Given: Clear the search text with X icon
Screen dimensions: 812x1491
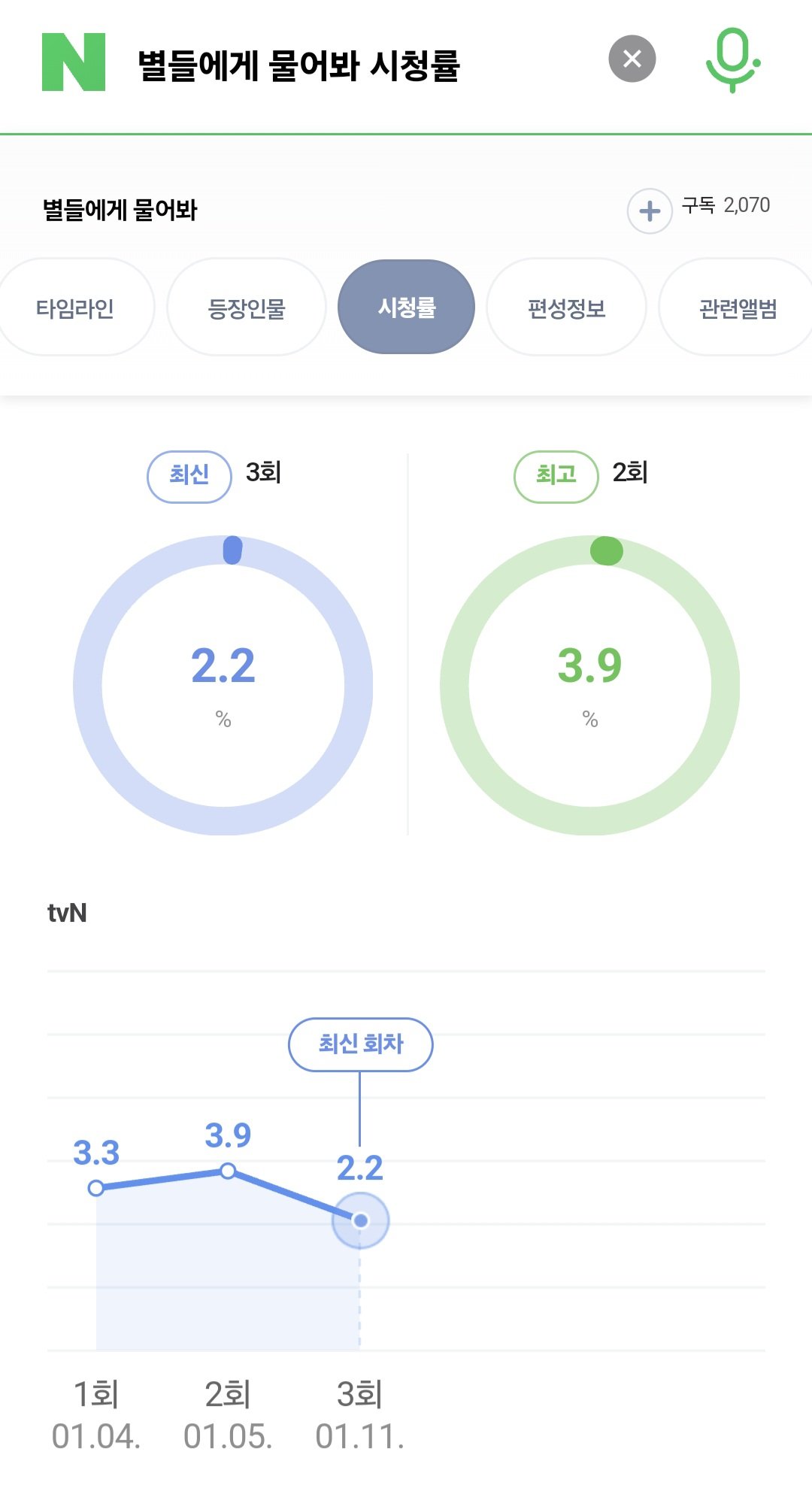Looking at the screenshot, I should pyautogui.click(x=632, y=59).
